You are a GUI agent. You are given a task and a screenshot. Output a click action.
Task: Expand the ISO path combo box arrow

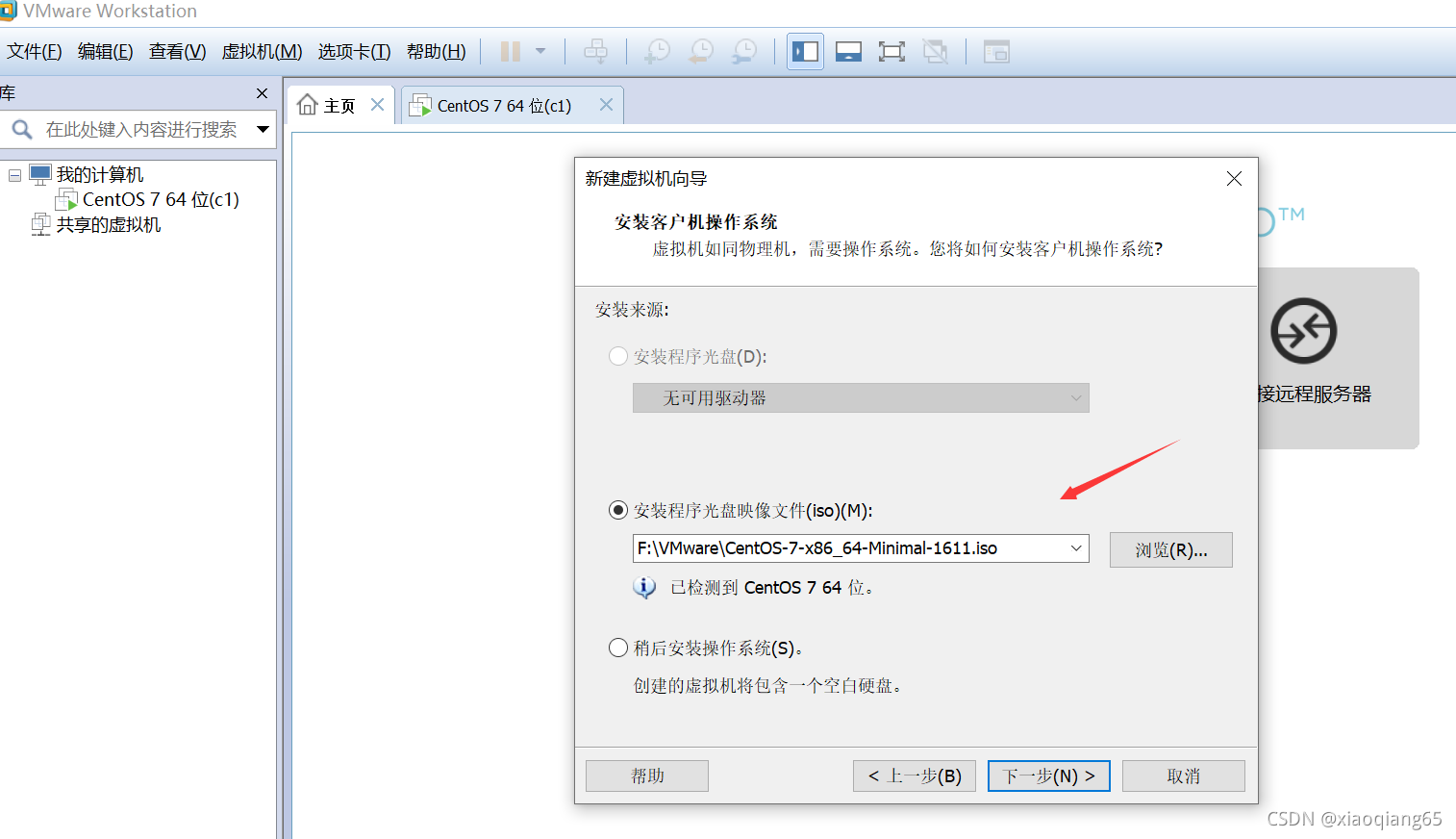pos(1076,548)
